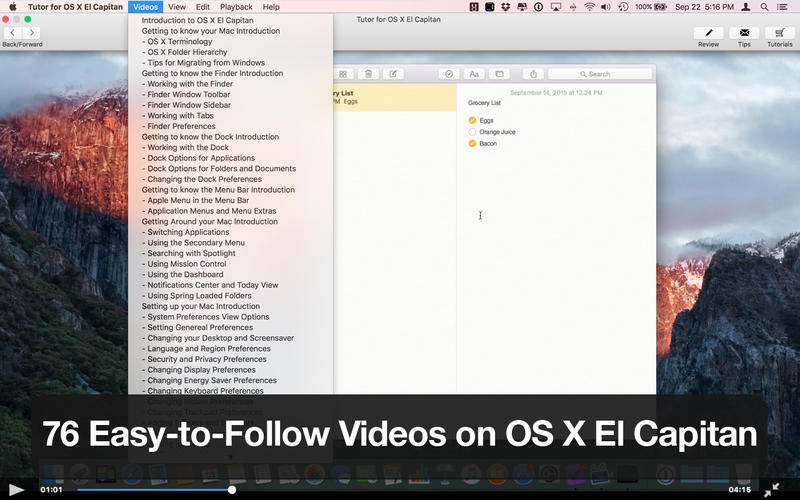This screenshot has width=800, height=500.
Task: Open the Wi-Fi status menu
Action: (589, 7)
